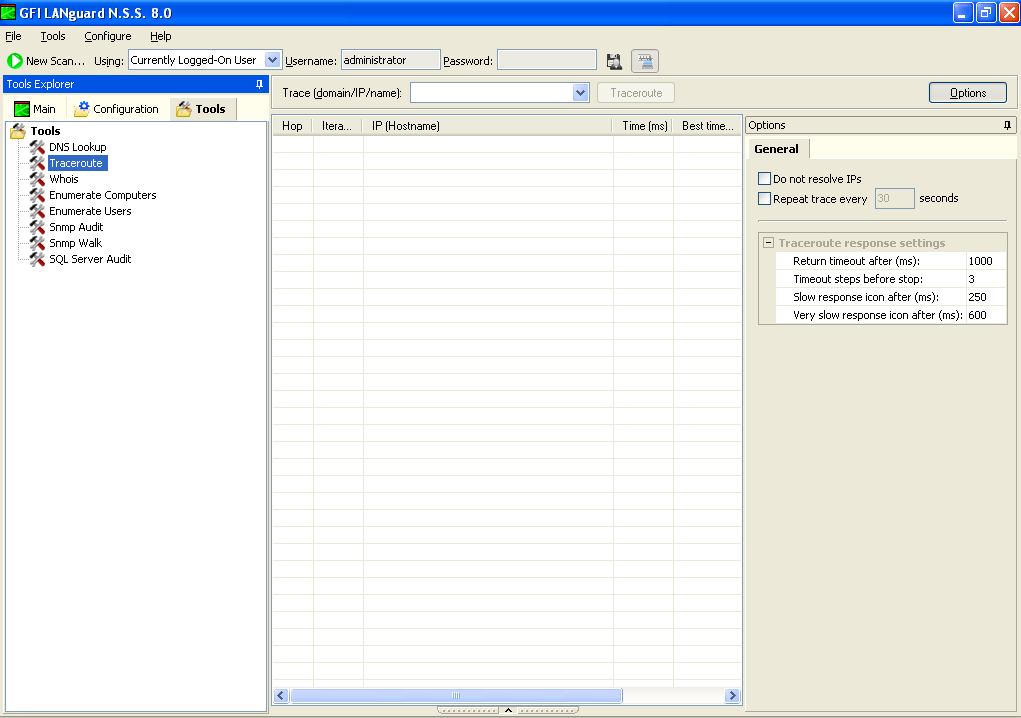Click the DNS Lookup tool icon
The height and width of the screenshot is (718, 1021).
click(37, 147)
